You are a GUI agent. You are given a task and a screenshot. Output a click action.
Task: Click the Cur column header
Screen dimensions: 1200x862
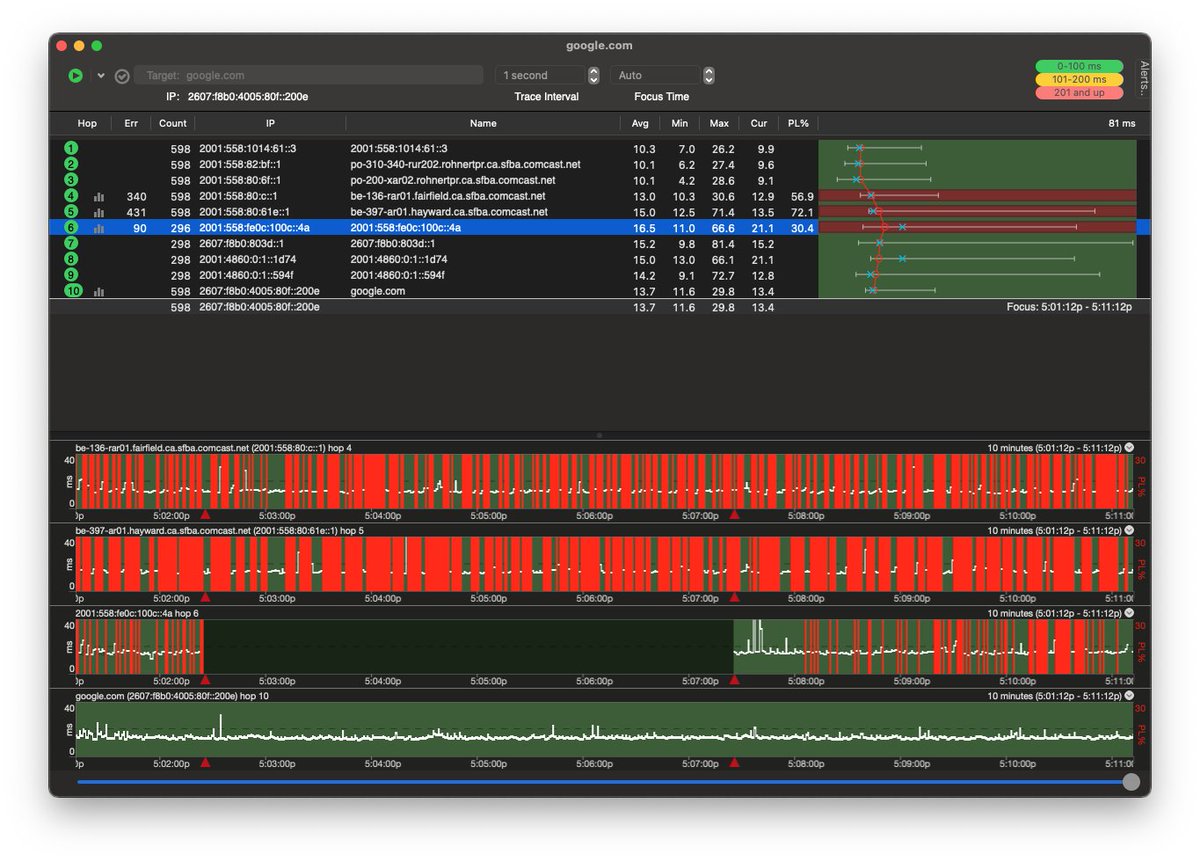pyautogui.click(x=759, y=123)
